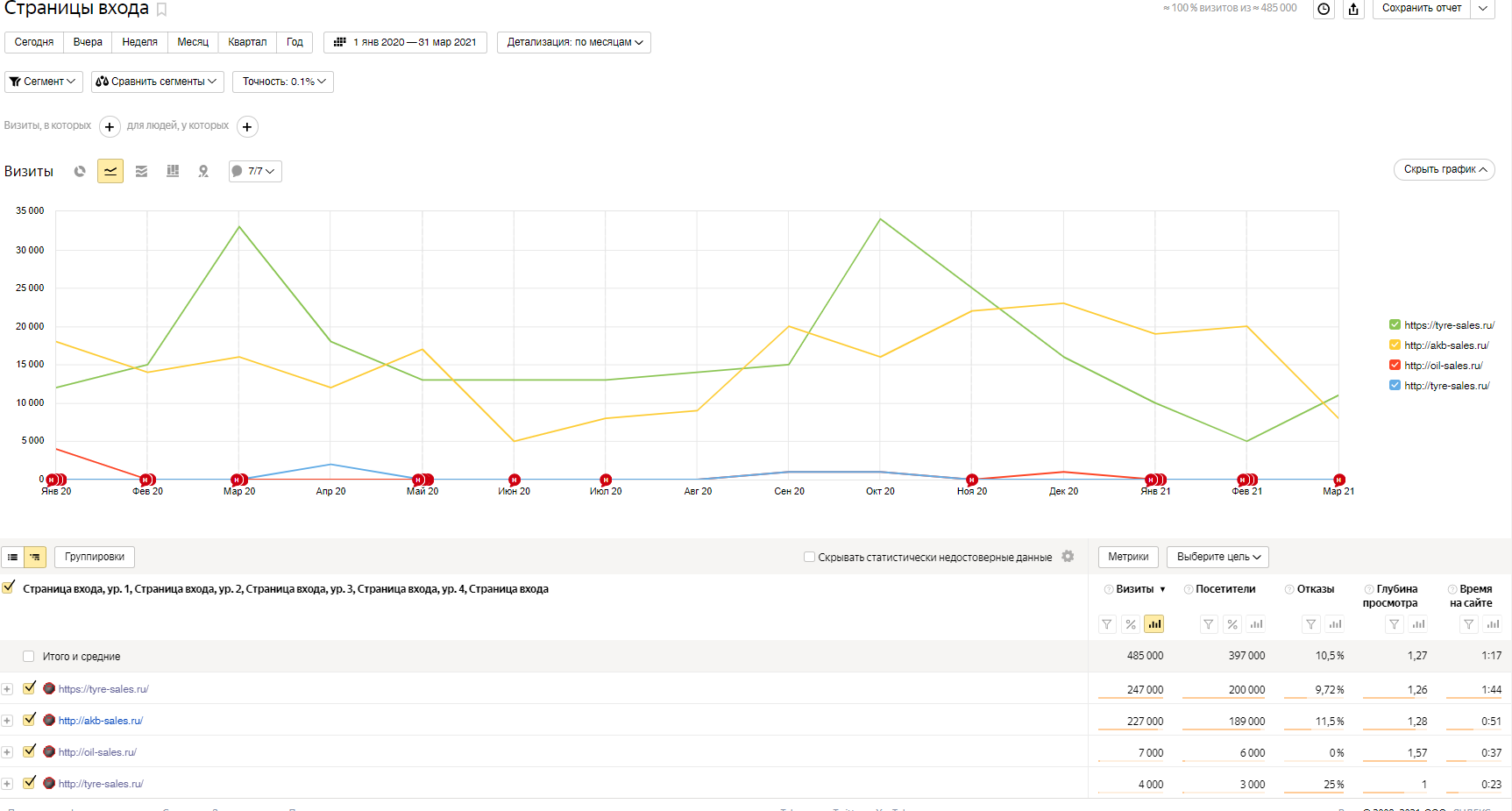
Task: Click chart icon under the Отказы column
Action: click(x=1335, y=624)
